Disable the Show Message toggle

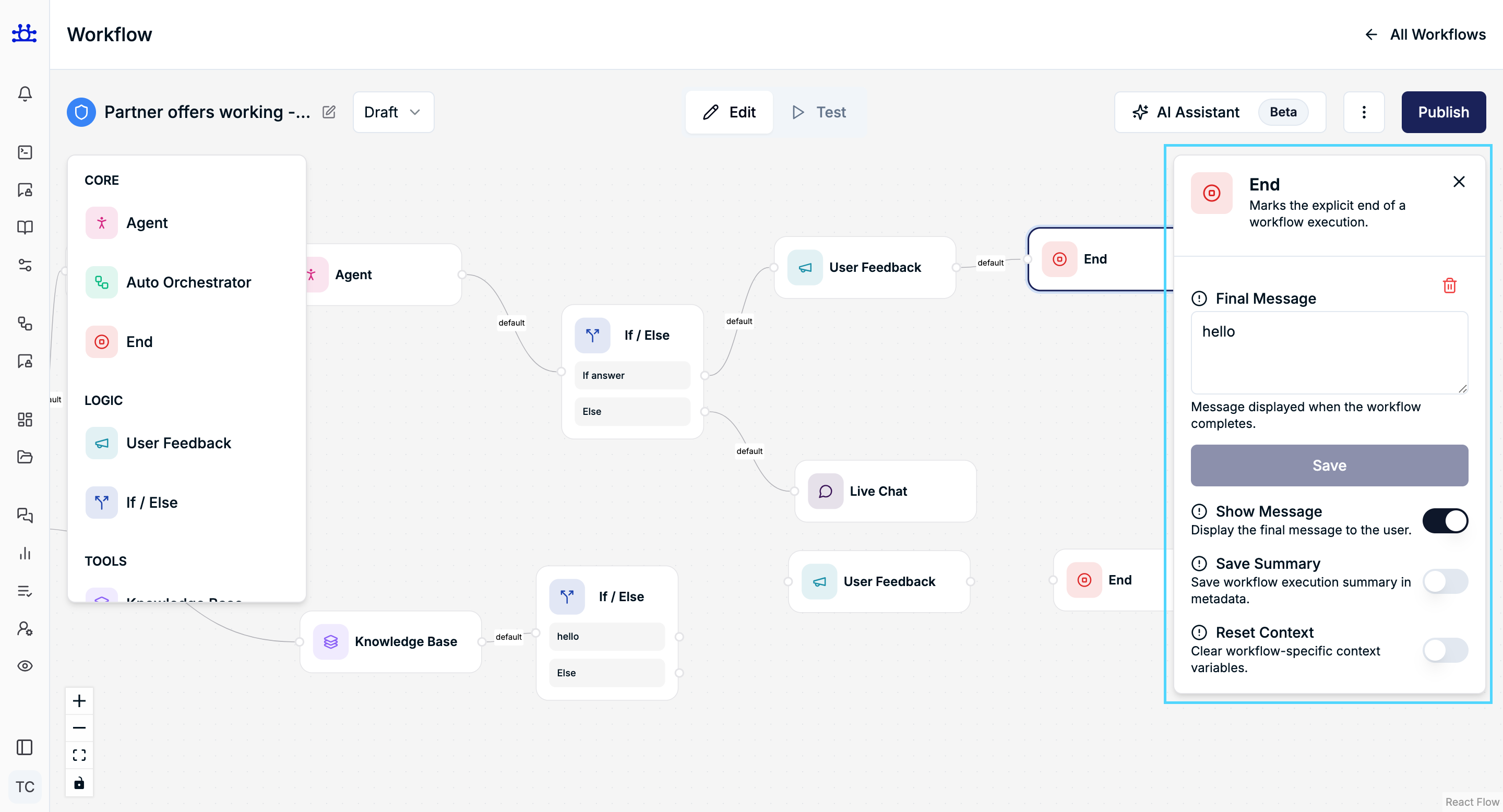coord(1445,520)
